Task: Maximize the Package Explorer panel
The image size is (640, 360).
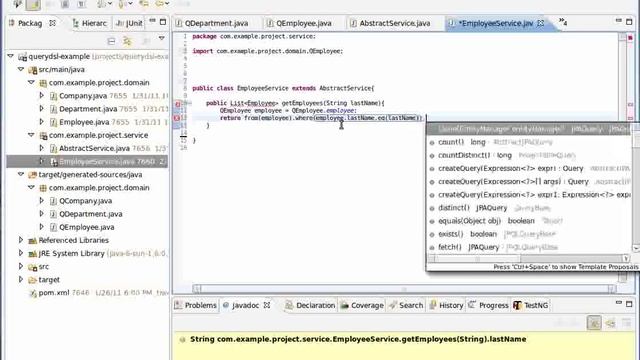Action: click(x=163, y=22)
